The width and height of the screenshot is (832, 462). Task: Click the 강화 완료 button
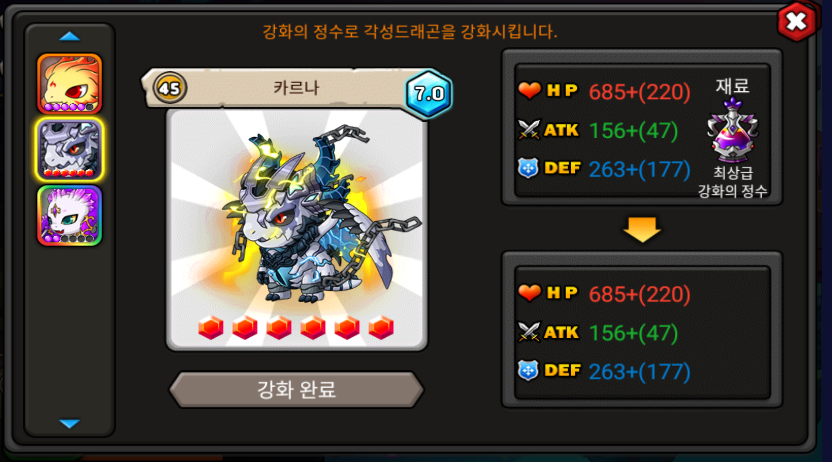(296, 390)
